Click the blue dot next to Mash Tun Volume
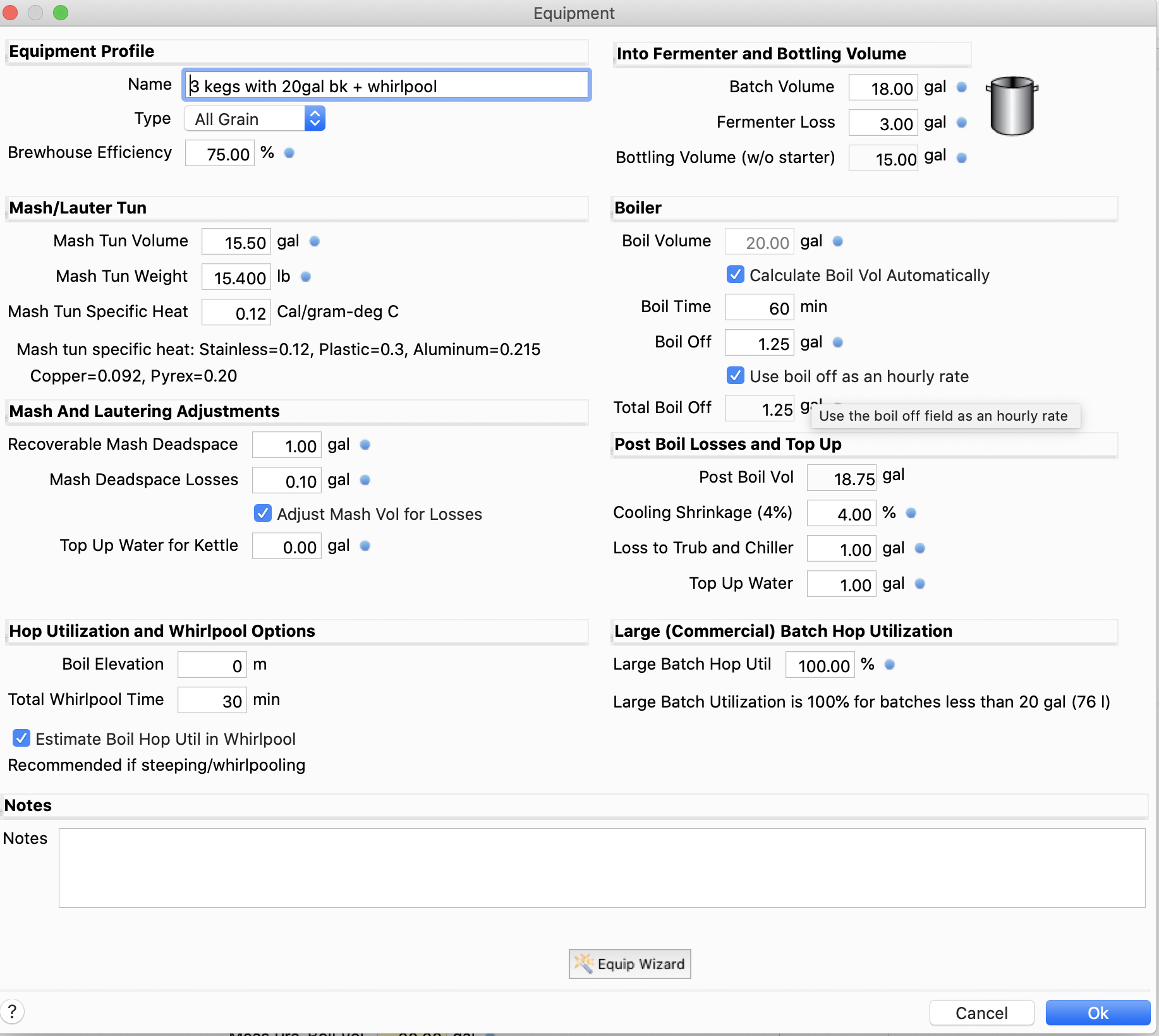1159x1036 pixels. coord(315,241)
